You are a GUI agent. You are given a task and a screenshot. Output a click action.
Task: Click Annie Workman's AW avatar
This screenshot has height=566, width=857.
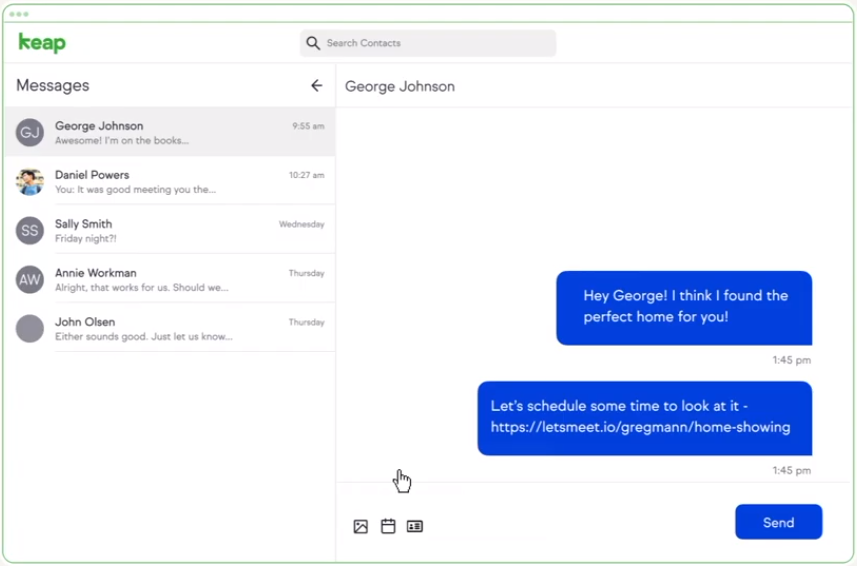30,279
